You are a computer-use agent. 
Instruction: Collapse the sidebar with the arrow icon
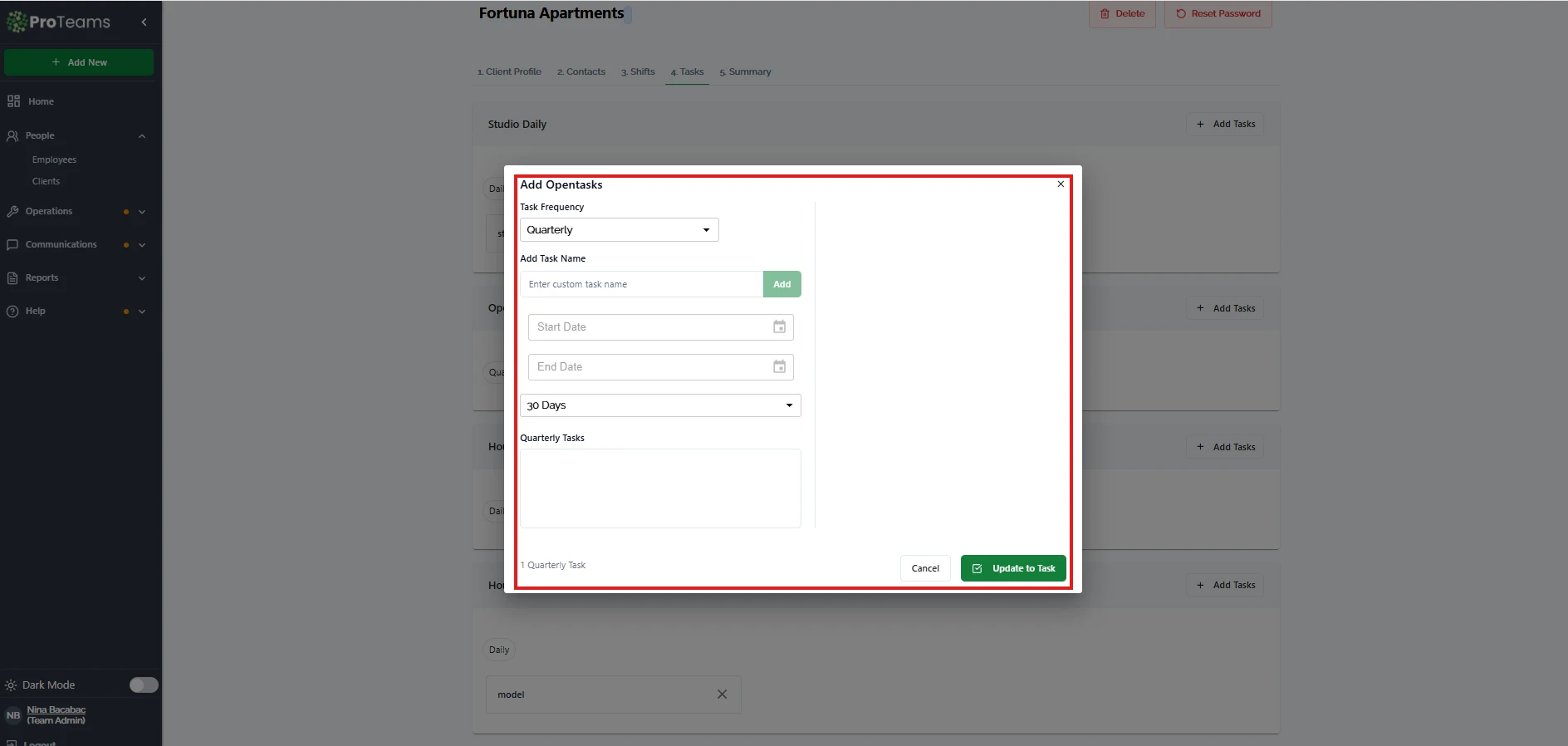click(145, 22)
